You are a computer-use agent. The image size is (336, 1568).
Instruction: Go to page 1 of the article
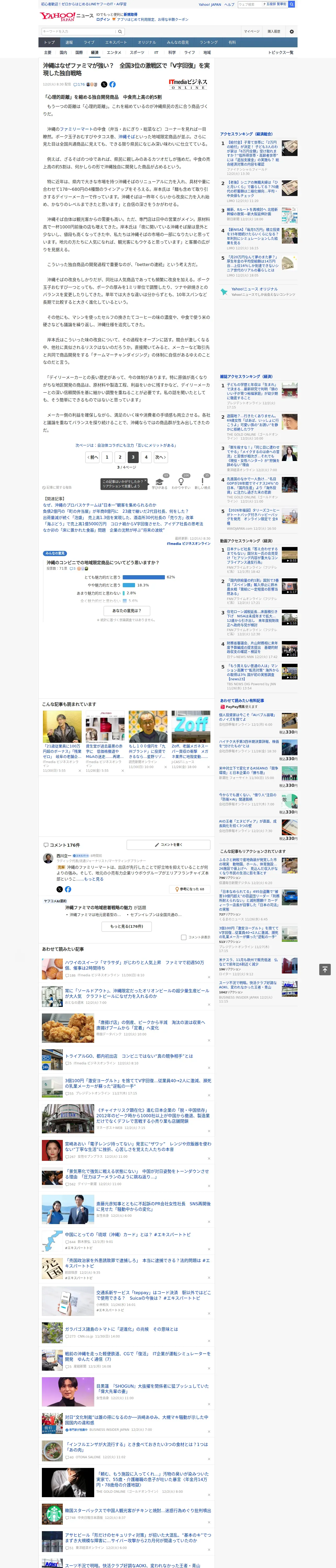[107, 457]
